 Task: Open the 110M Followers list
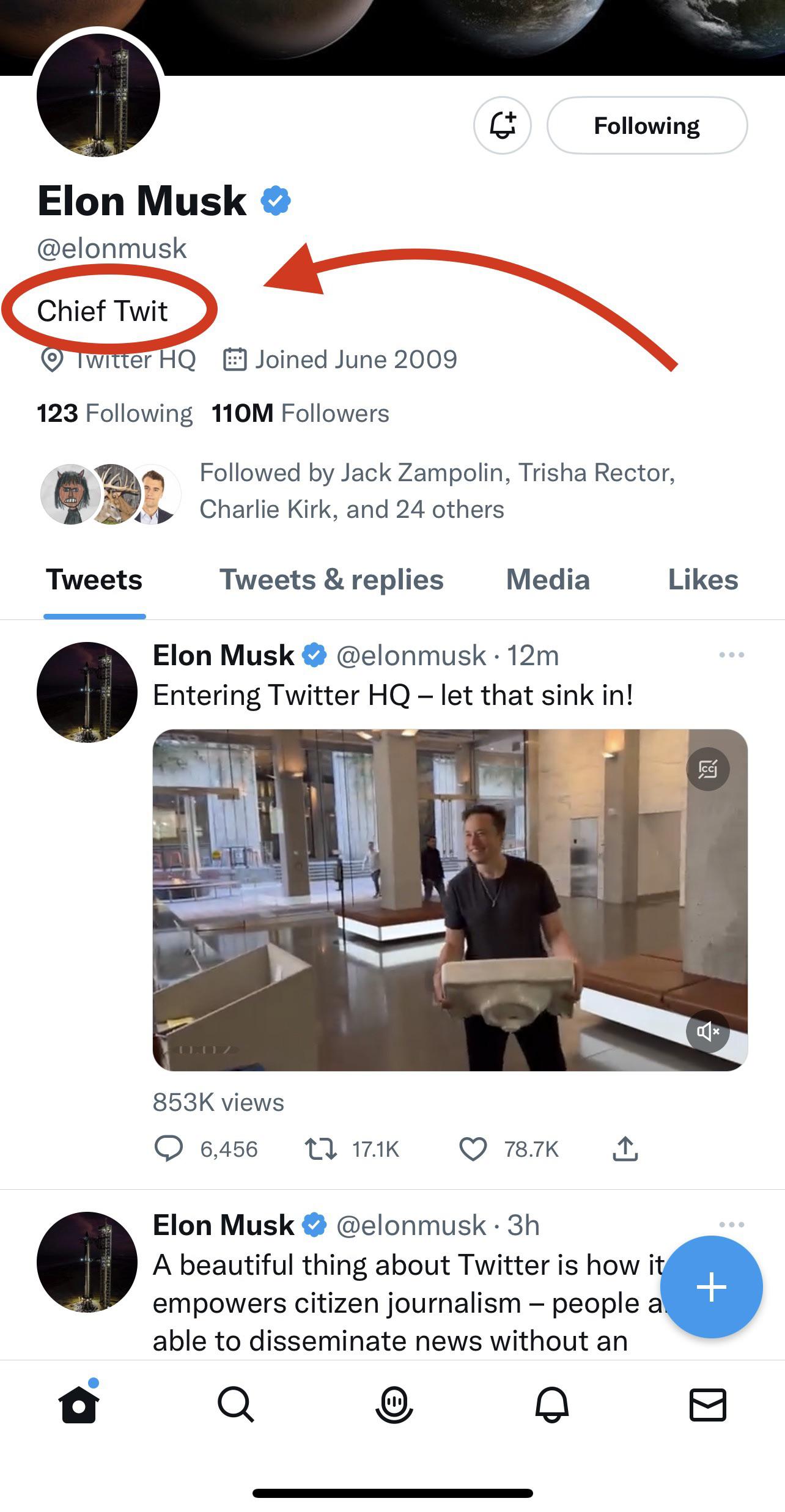300,413
